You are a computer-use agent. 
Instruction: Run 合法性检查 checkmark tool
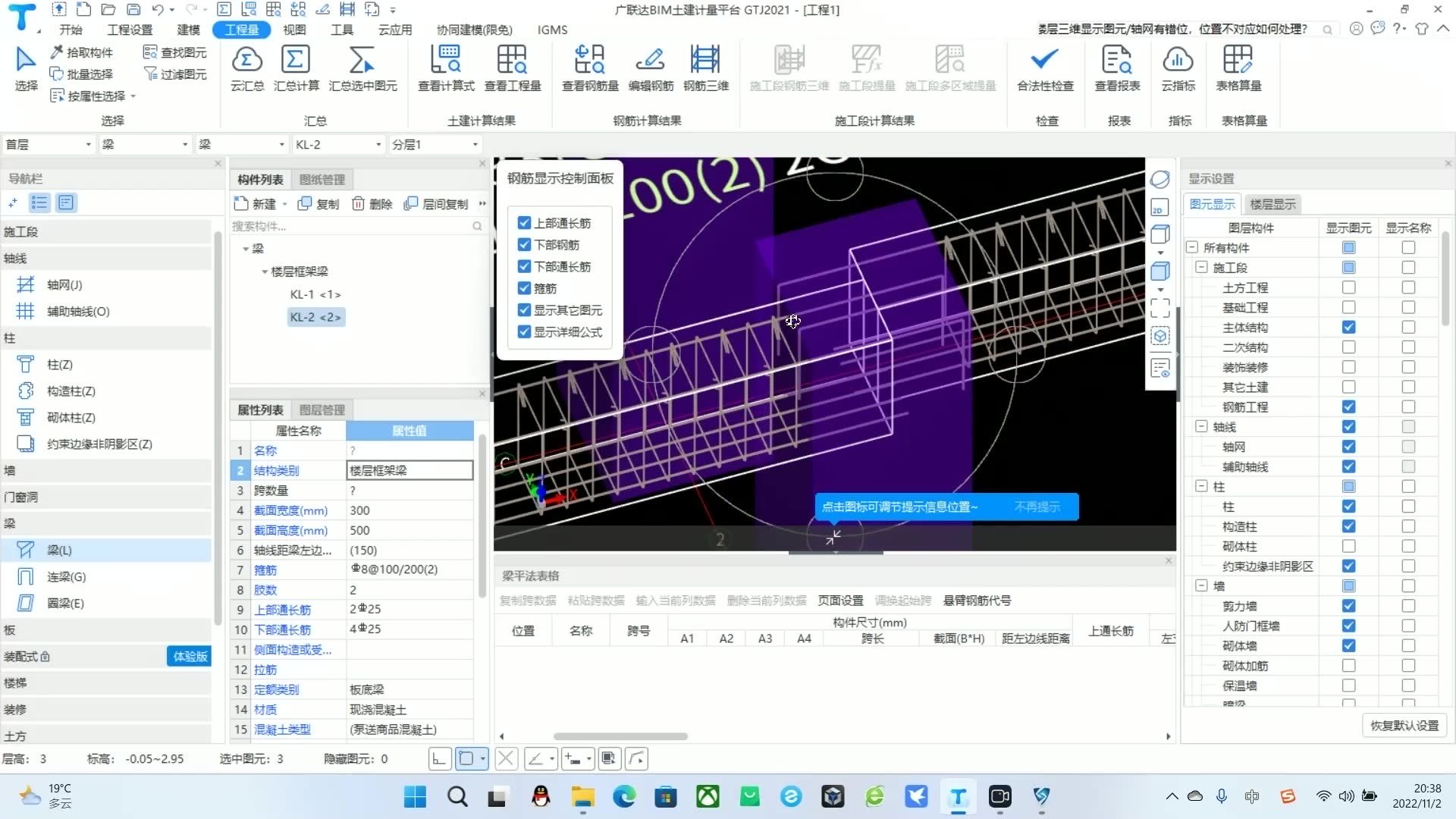1045,60
